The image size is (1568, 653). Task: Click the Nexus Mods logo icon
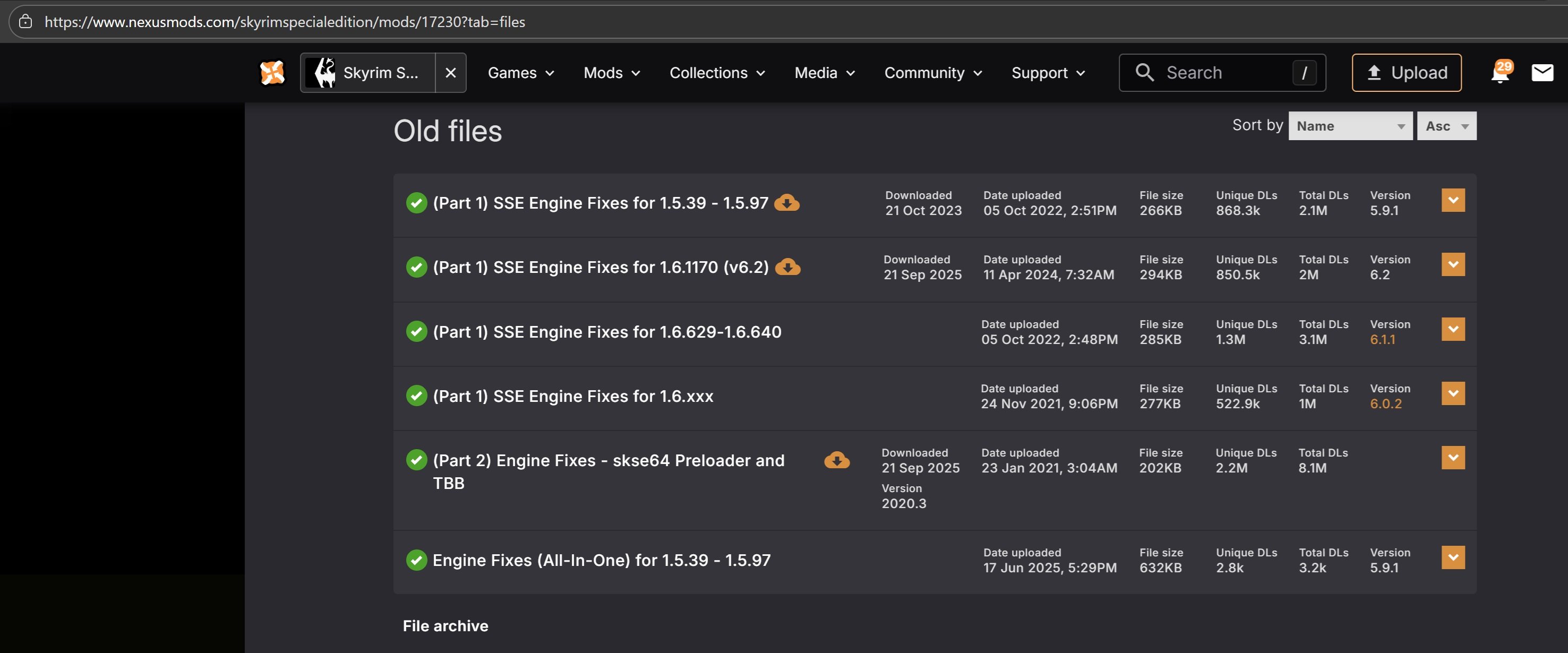click(x=272, y=72)
